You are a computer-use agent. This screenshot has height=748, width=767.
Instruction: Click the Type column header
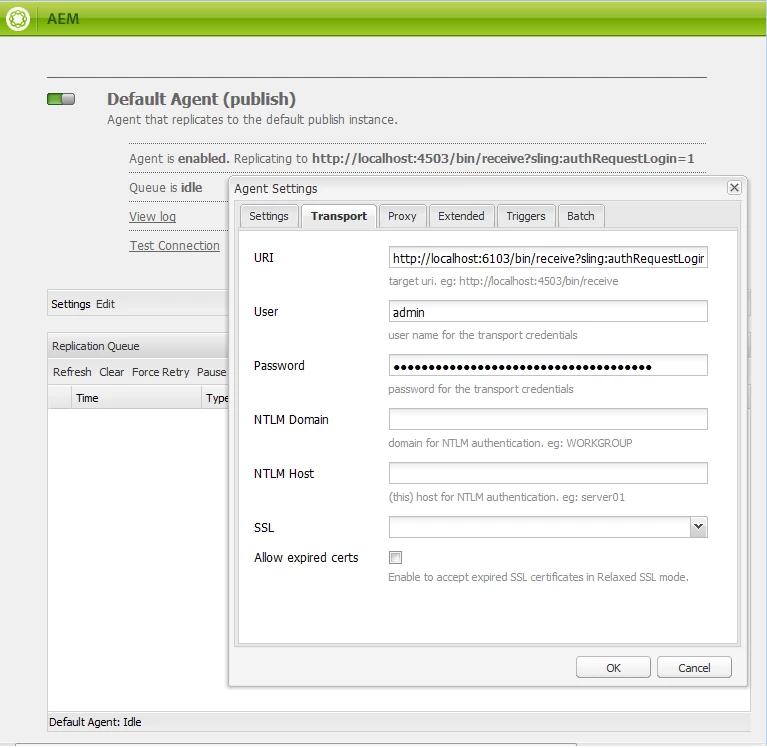216,398
